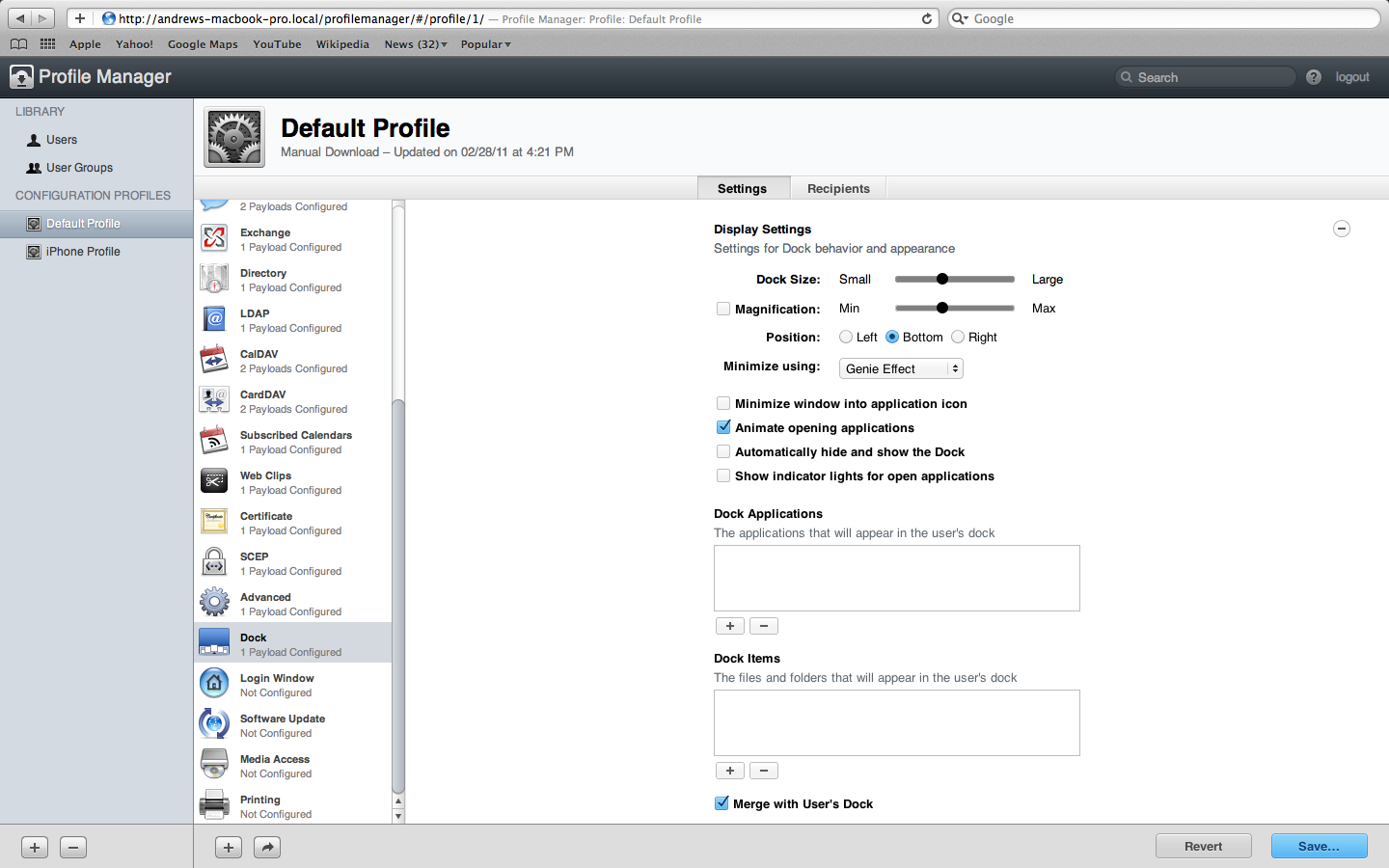
Task: Switch to the Recipients tab
Action: click(x=838, y=188)
